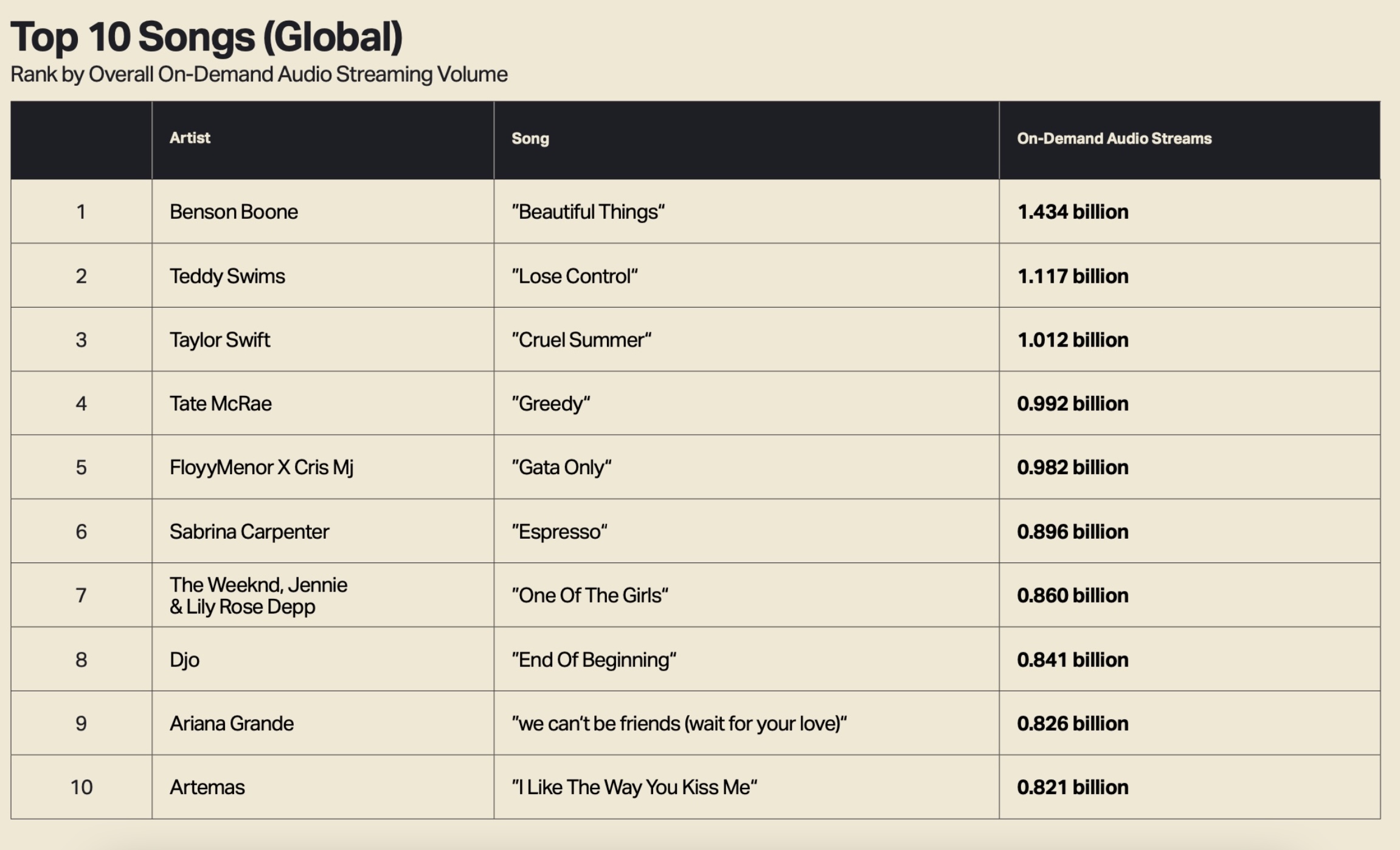1400x850 pixels.
Task: Select the song "Lose Control"
Action: [575, 276]
